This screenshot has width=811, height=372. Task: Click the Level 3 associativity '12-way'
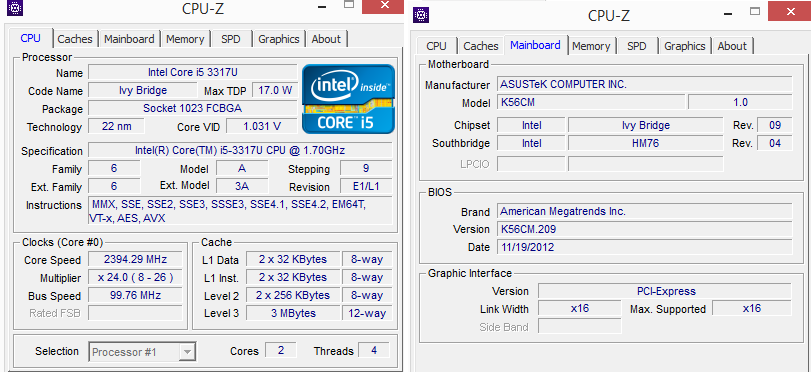pyautogui.click(x=367, y=313)
